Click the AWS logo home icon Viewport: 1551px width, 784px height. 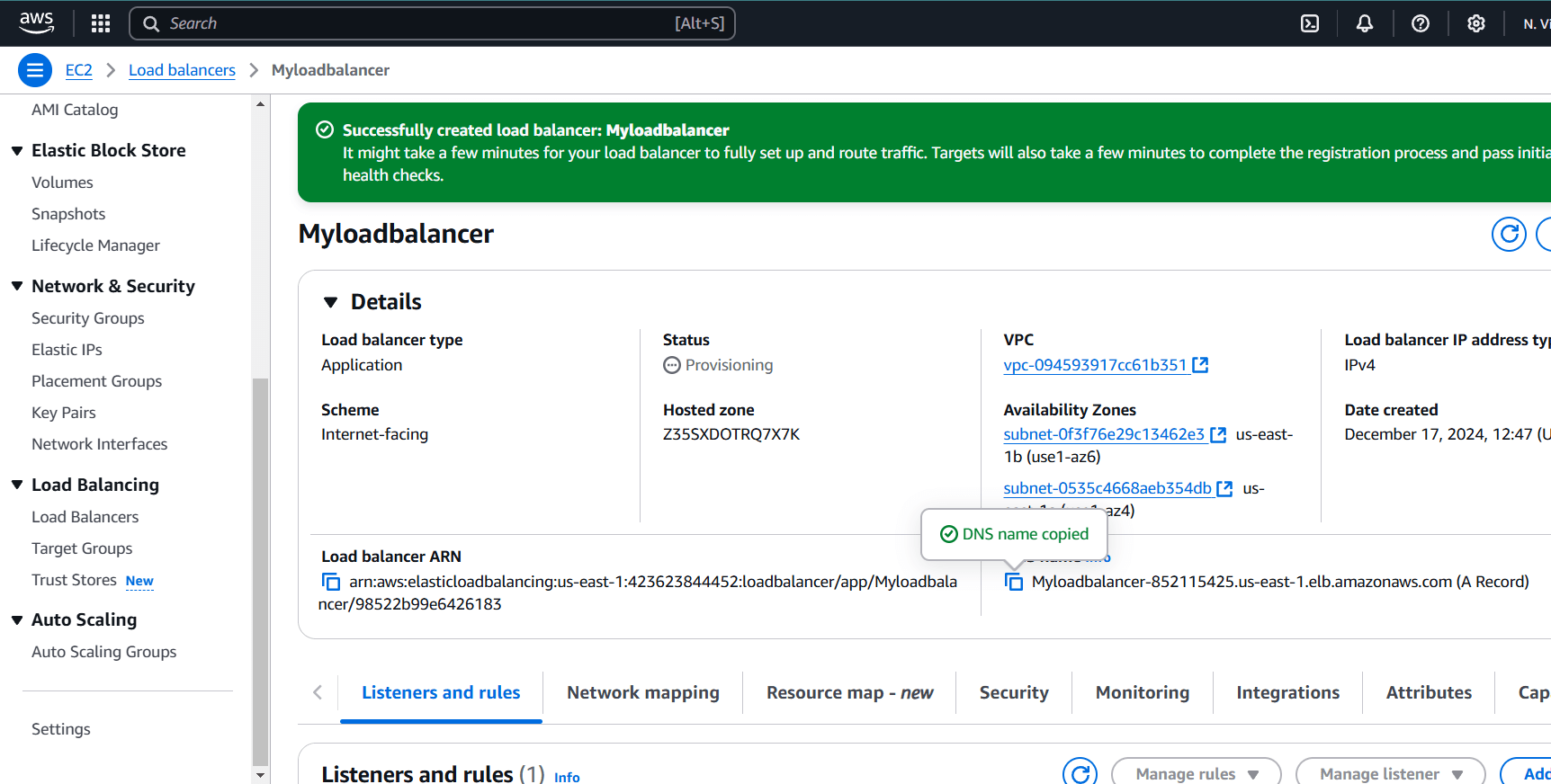(36, 23)
